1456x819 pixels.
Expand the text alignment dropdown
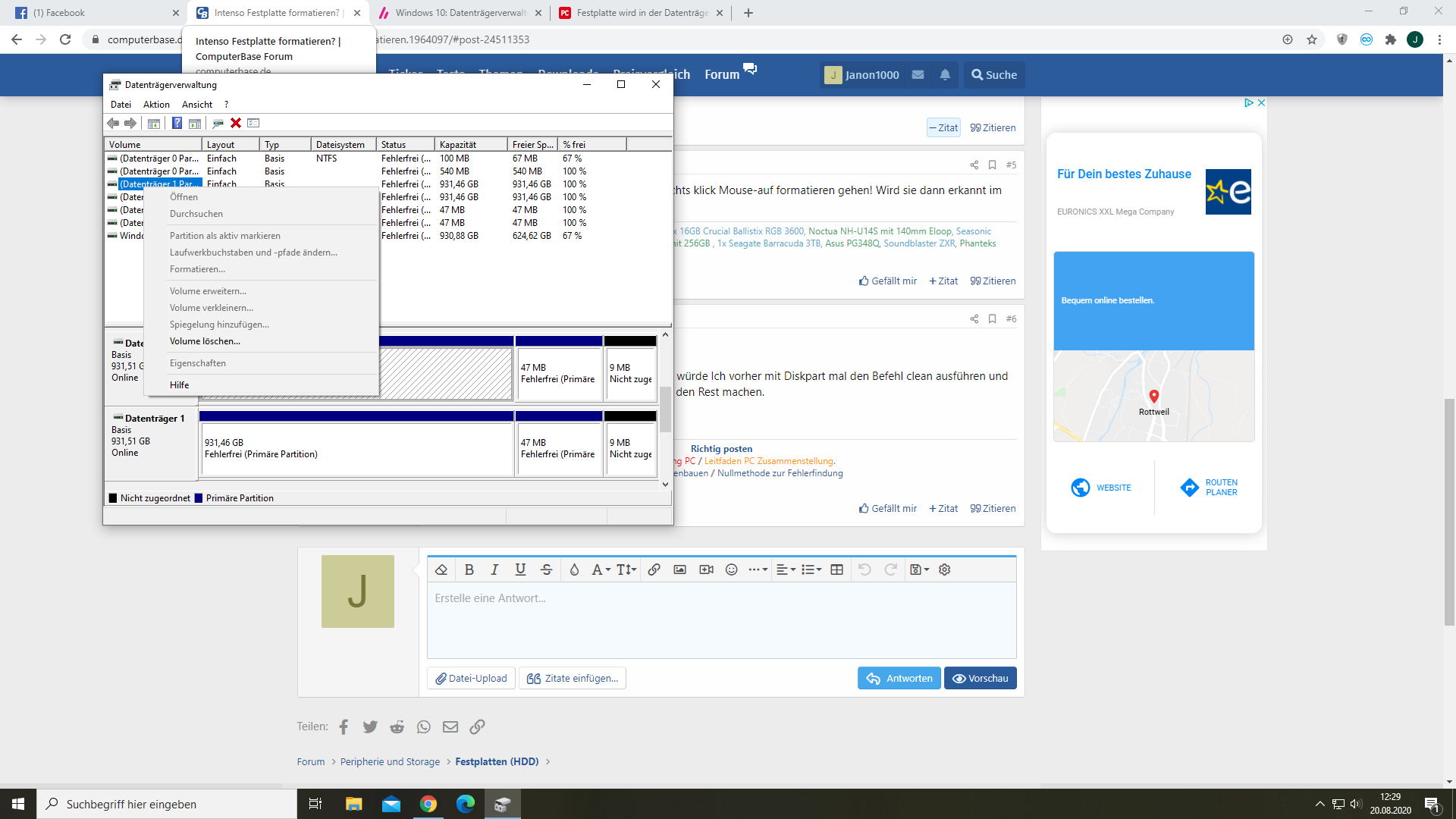pos(786,570)
